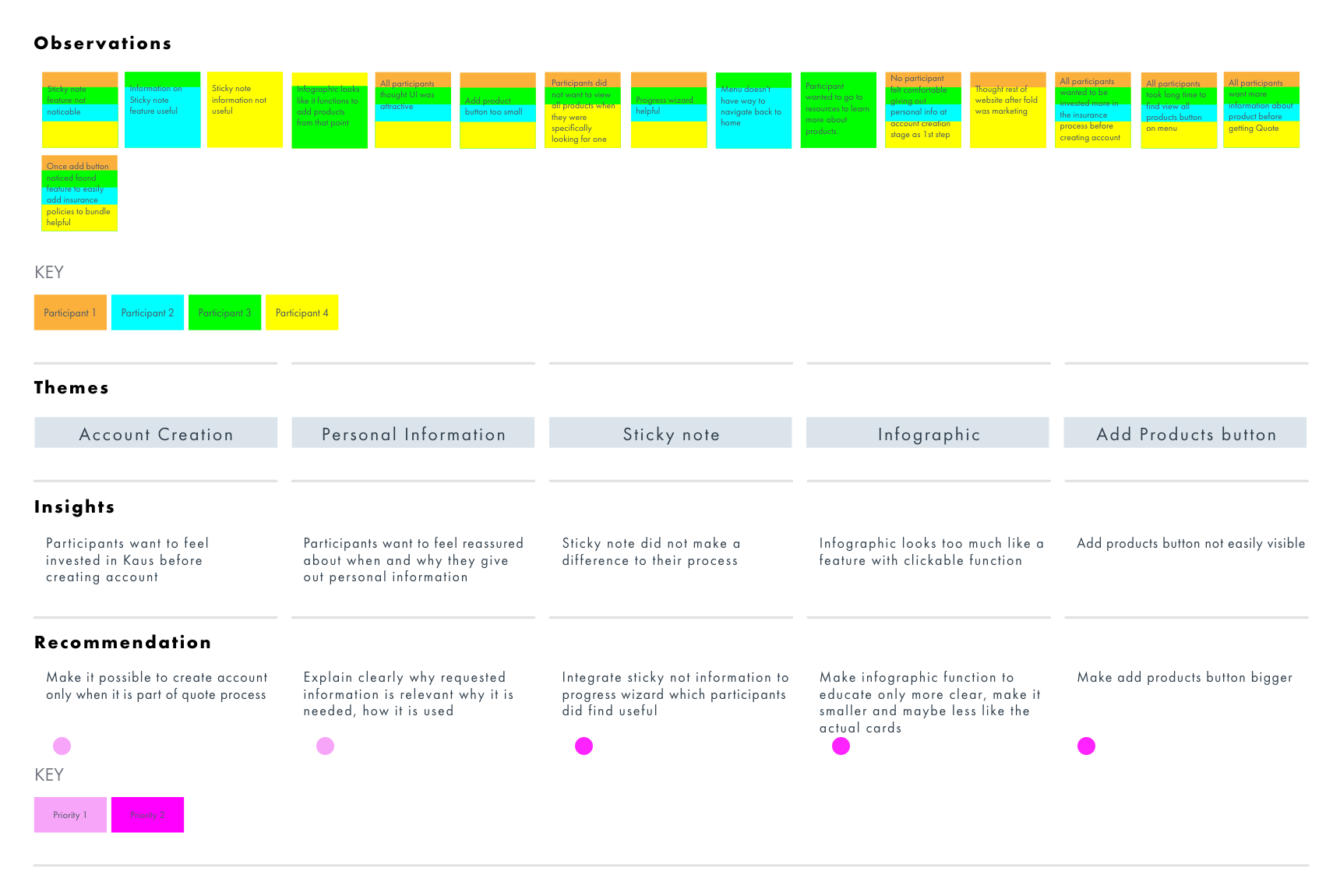Select the Participant 4 yellow key swatch
This screenshot has width=1340, height=896.
point(301,312)
